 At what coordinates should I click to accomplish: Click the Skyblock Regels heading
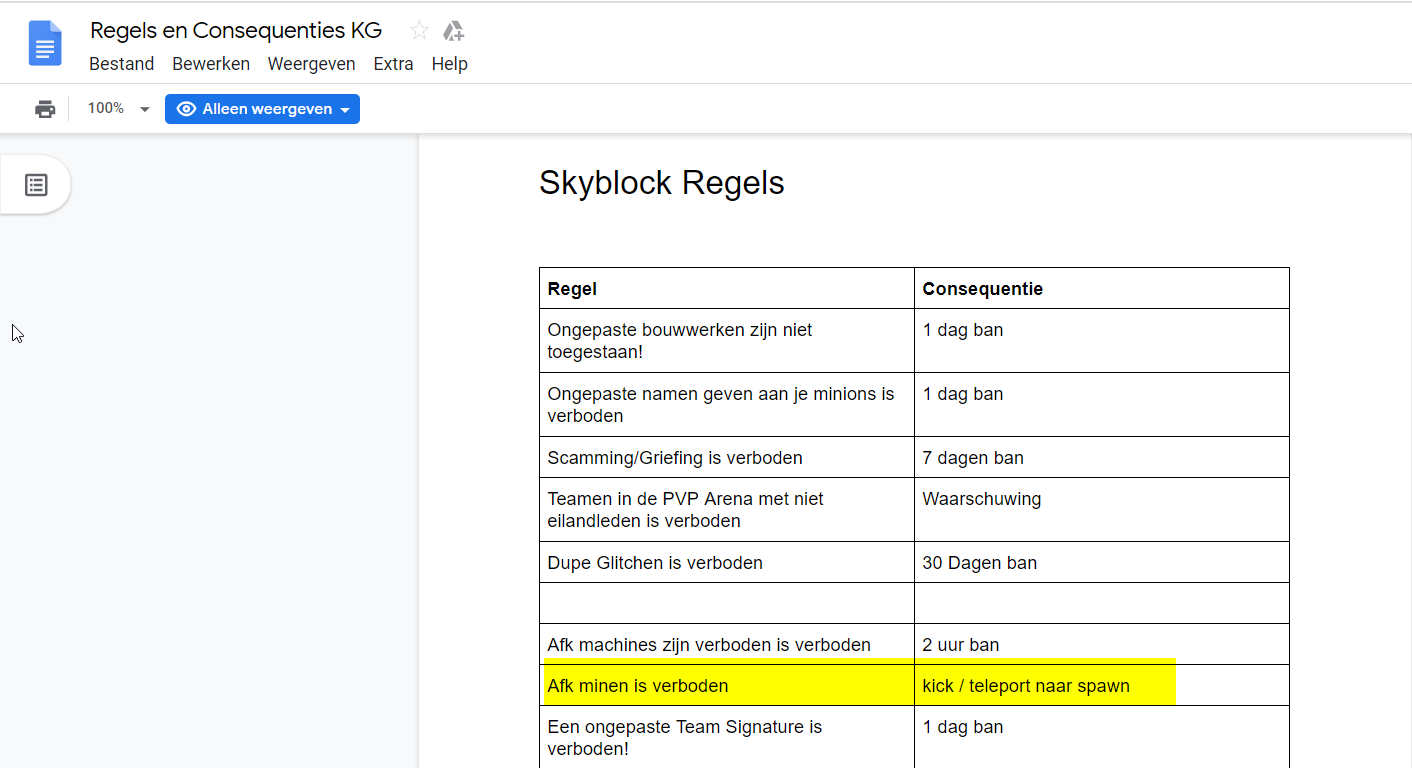tap(661, 183)
